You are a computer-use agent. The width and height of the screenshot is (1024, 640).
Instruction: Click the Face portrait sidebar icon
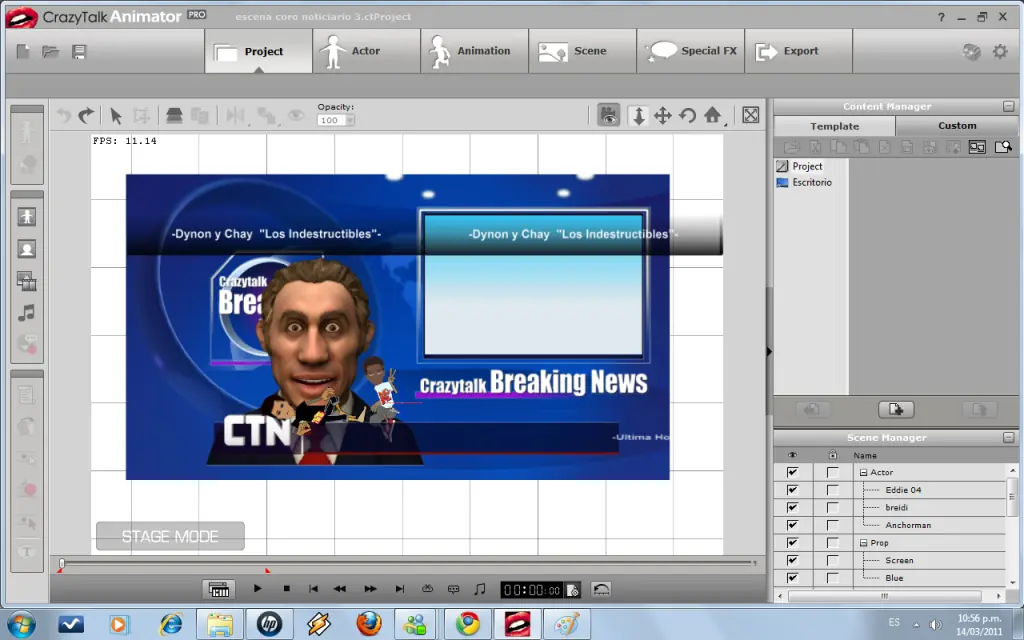coord(27,249)
